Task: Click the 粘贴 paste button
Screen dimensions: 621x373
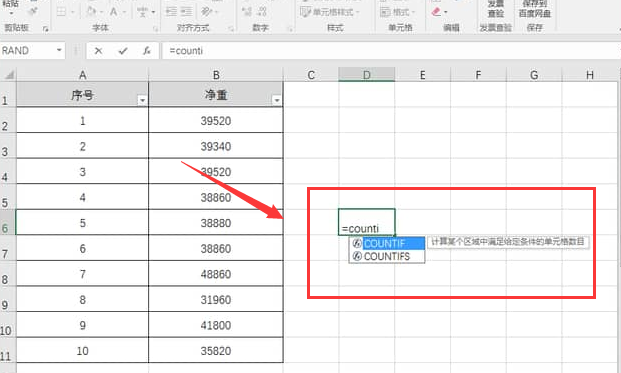Action: pyautogui.click(x=11, y=4)
